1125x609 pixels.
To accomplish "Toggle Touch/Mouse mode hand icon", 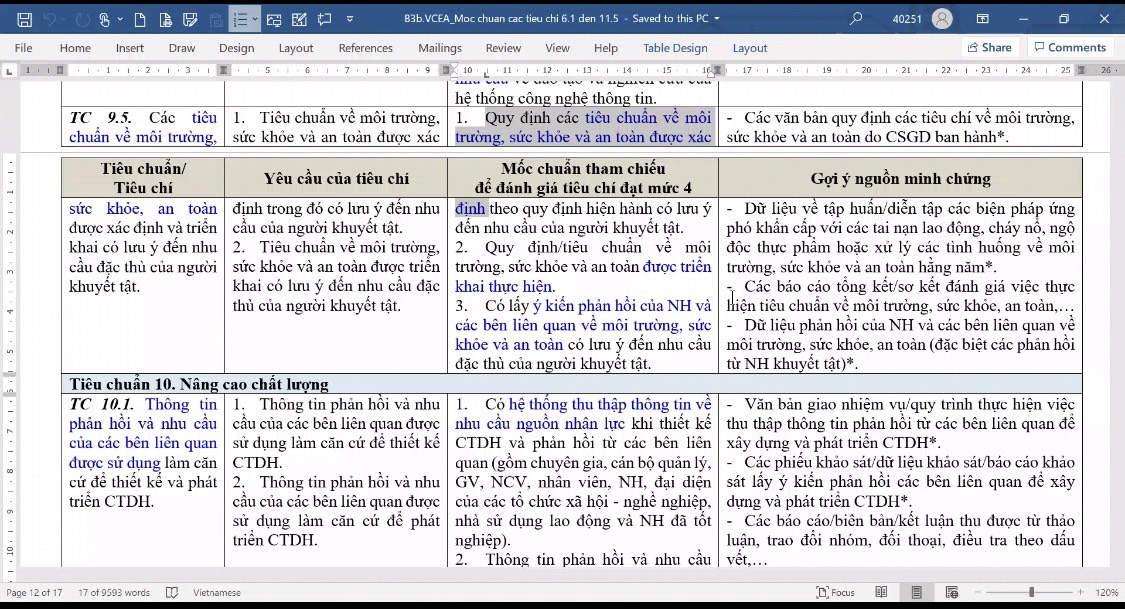I will click(x=105, y=19).
